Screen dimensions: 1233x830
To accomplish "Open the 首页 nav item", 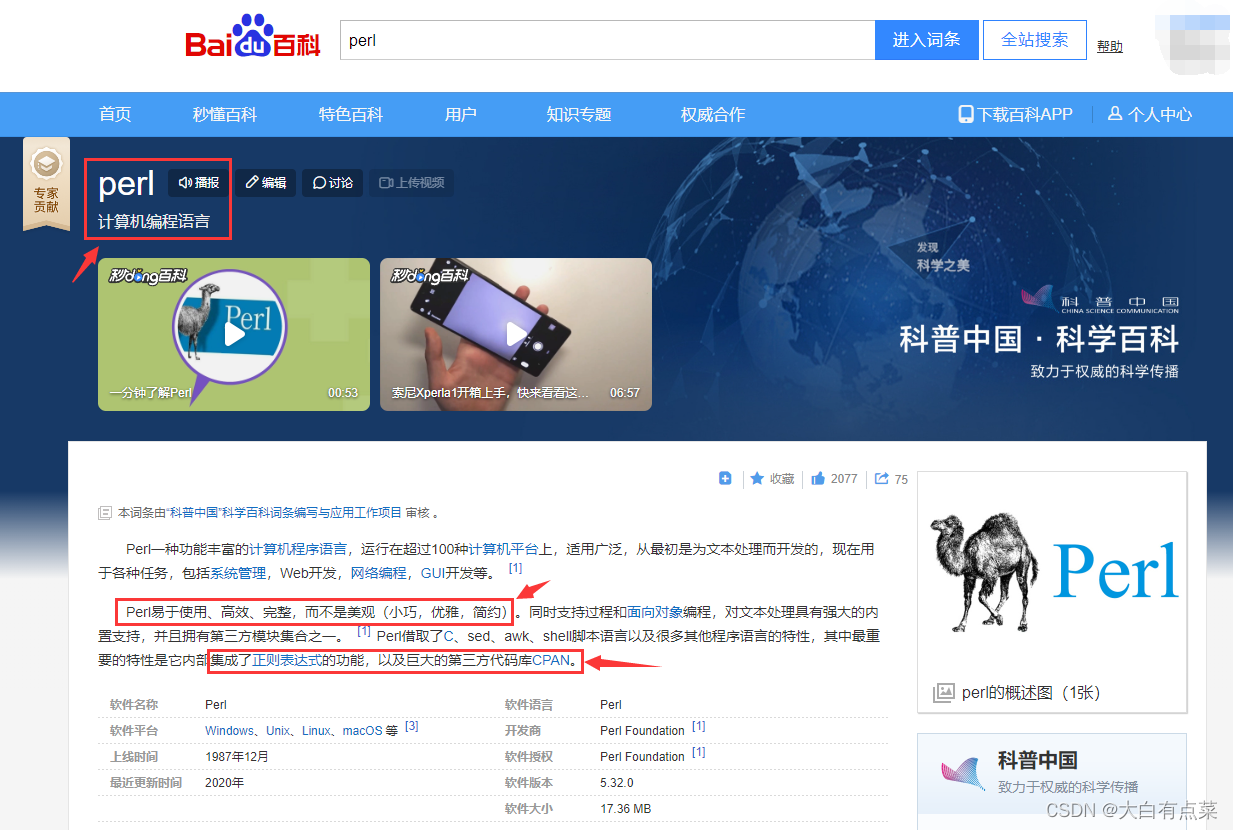I will pyautogui.click(x=115, y=114).
